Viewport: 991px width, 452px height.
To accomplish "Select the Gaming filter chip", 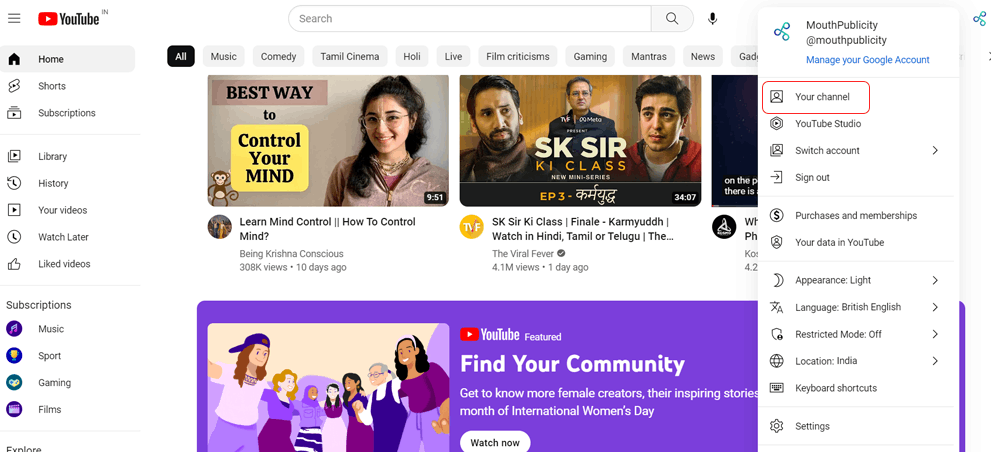I will (x=590, y=56).
